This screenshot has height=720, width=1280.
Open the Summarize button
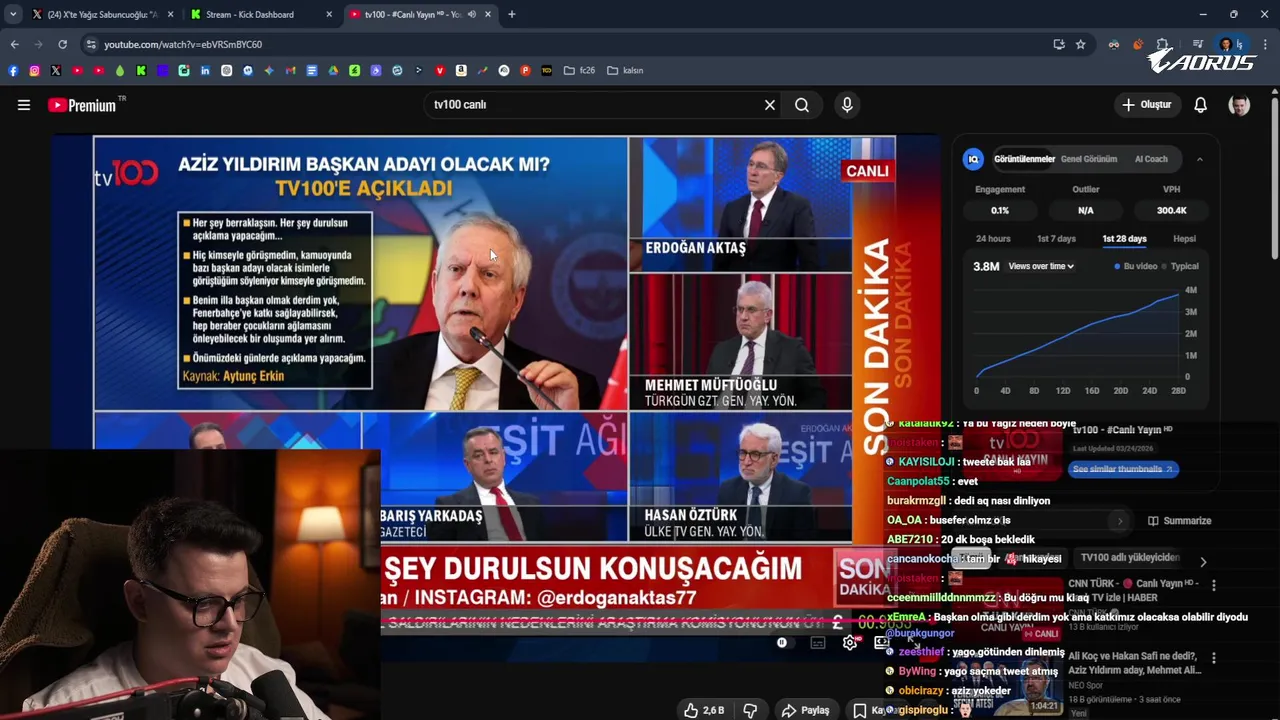click(1179, 521)
